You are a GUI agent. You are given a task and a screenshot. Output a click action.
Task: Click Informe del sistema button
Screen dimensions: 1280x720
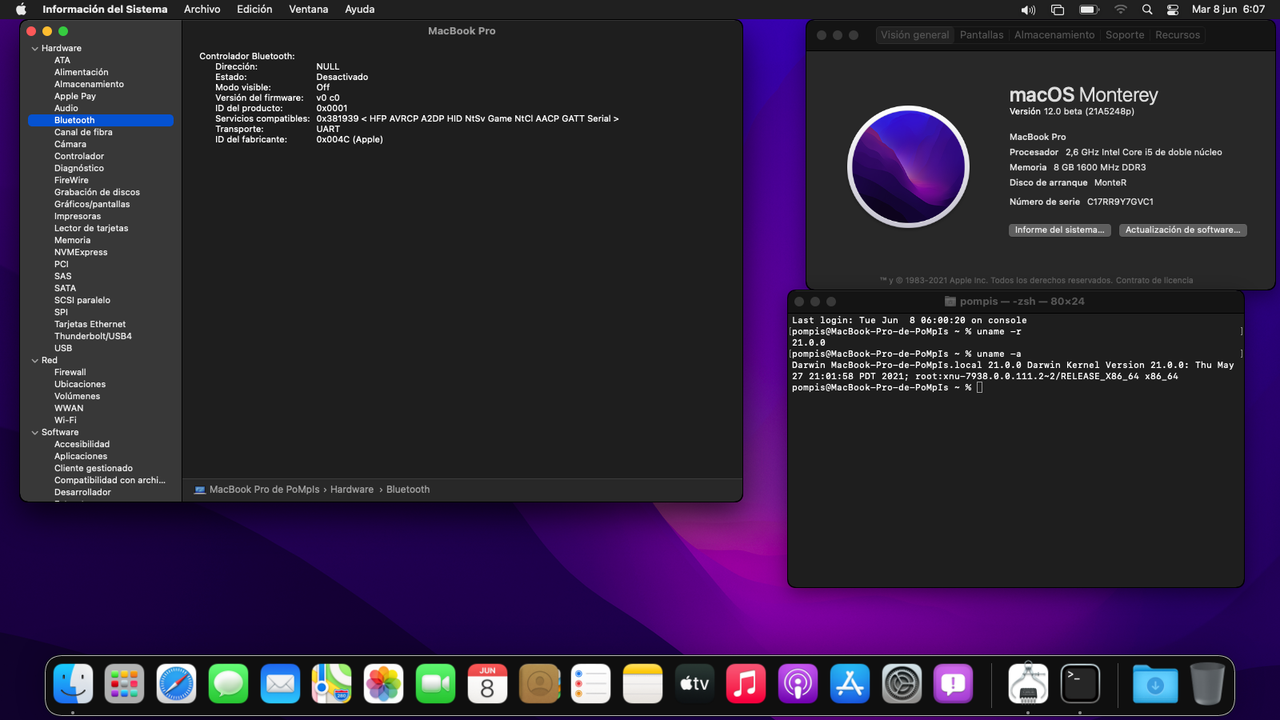[x=1060, y=230]
